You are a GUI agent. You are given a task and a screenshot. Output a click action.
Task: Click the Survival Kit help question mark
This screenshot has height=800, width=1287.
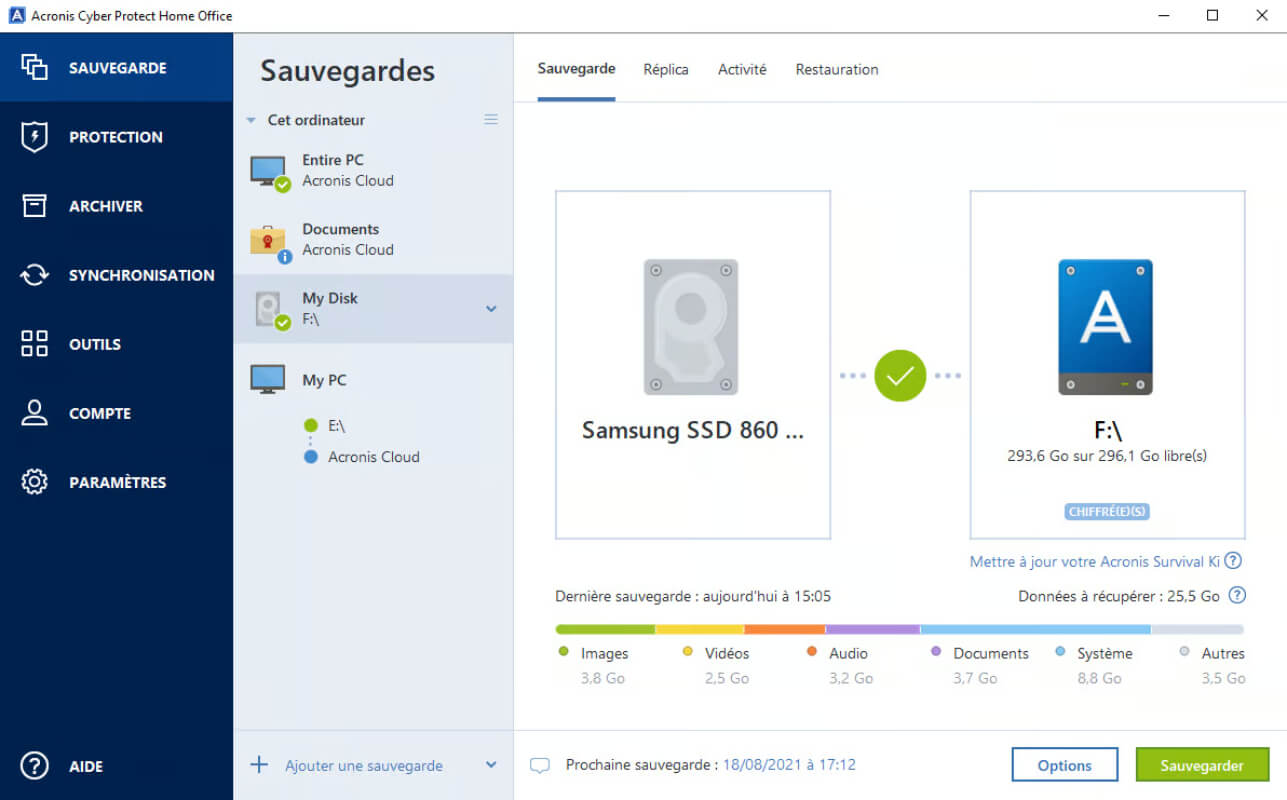click(1233, 561)
